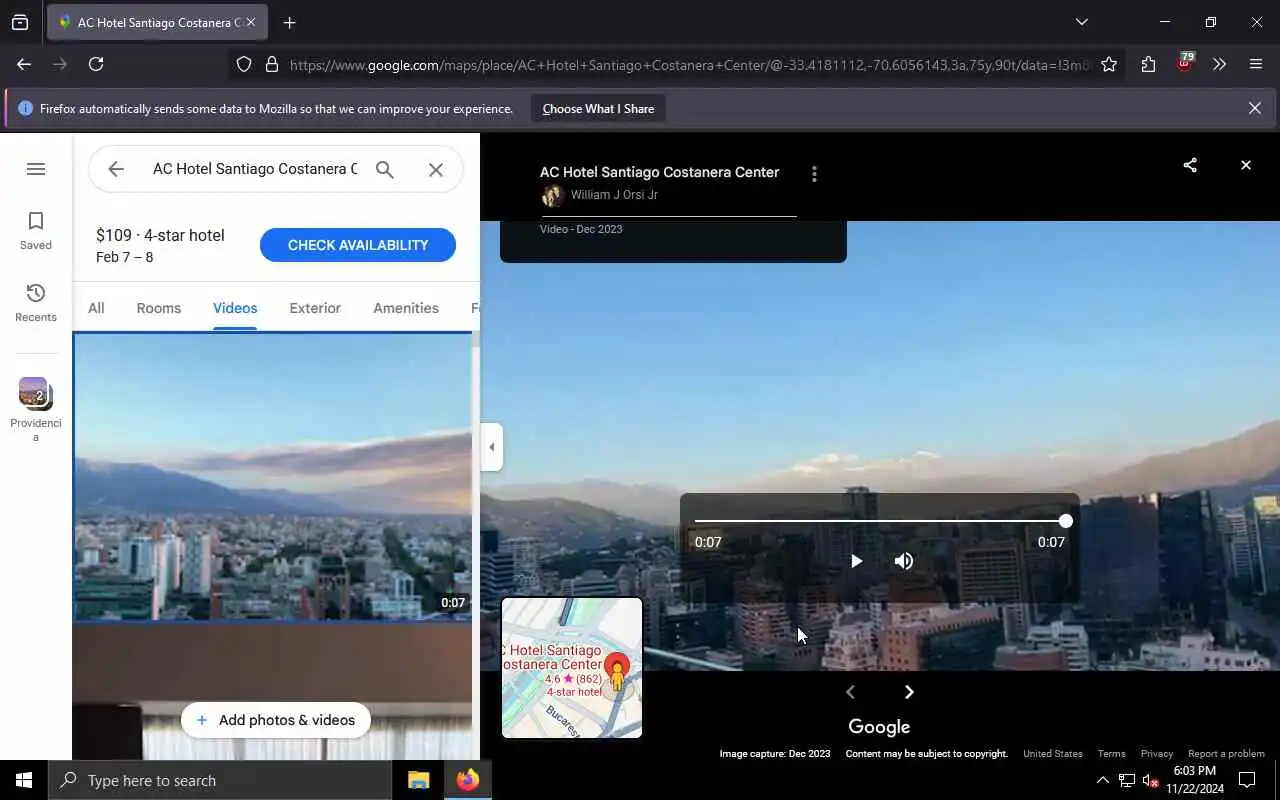1280x800 pixels.
Task: Close the AC Hotel Santiago browser tab
Action: tap(251, 22)
